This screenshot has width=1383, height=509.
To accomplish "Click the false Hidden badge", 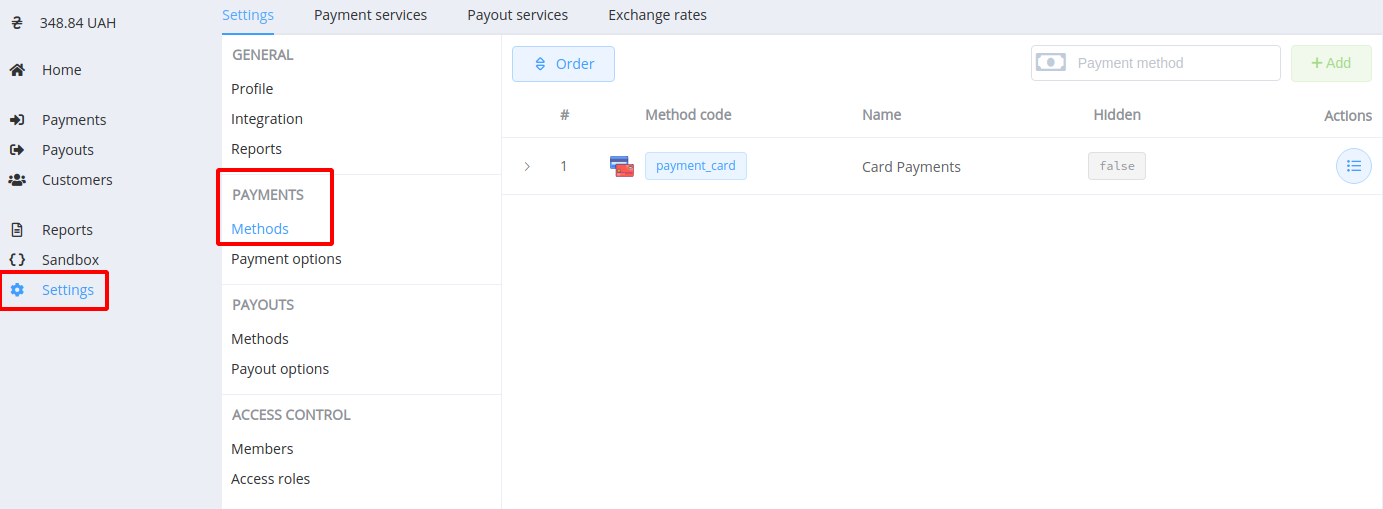I will coord(1116,166).
